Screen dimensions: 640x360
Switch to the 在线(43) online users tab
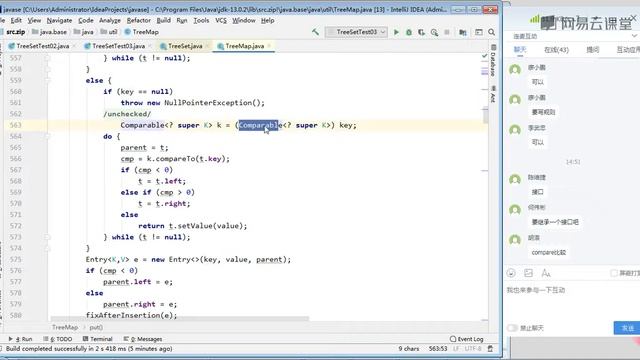point(556,50)
